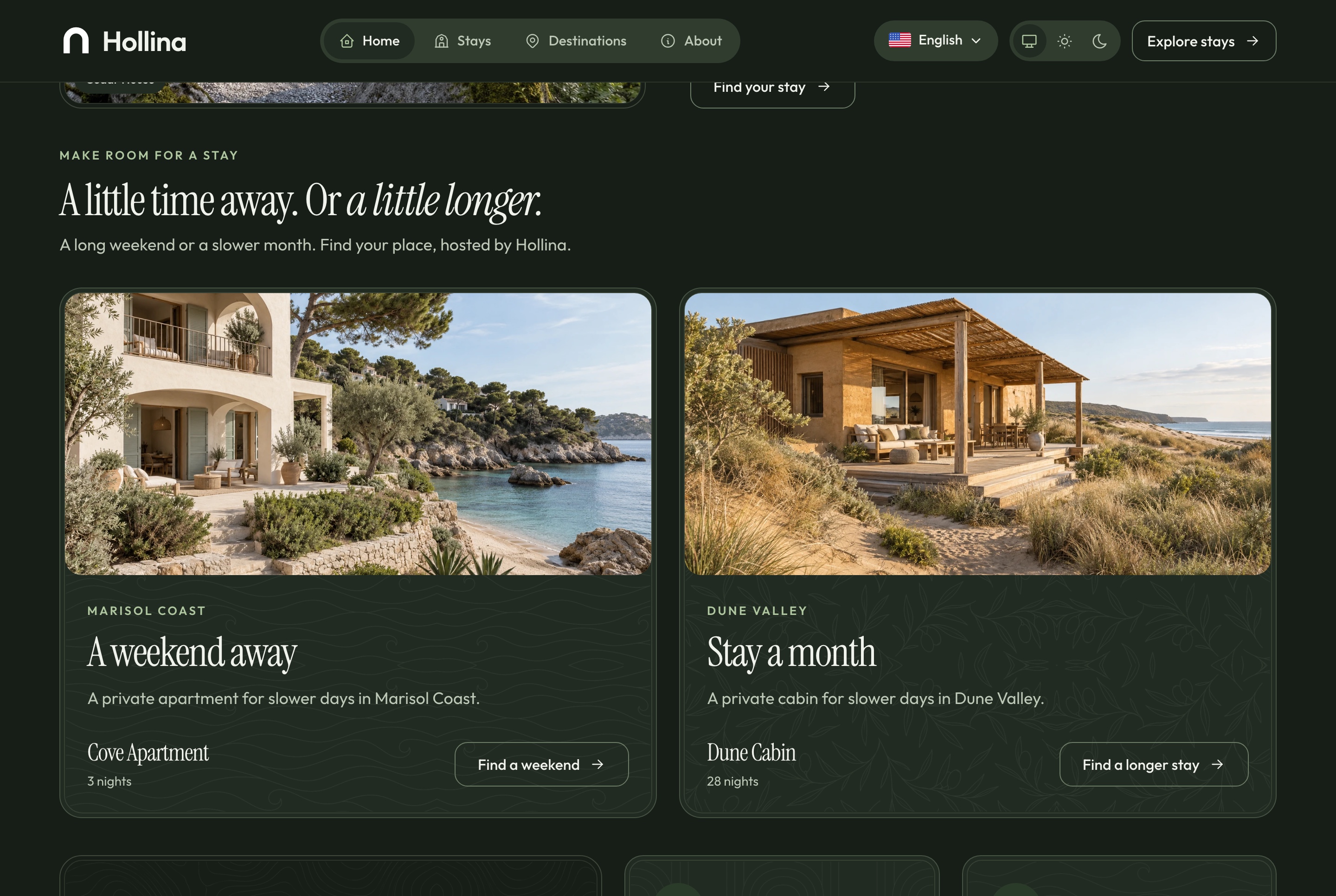Click the US flag icon

coord(899,40)
